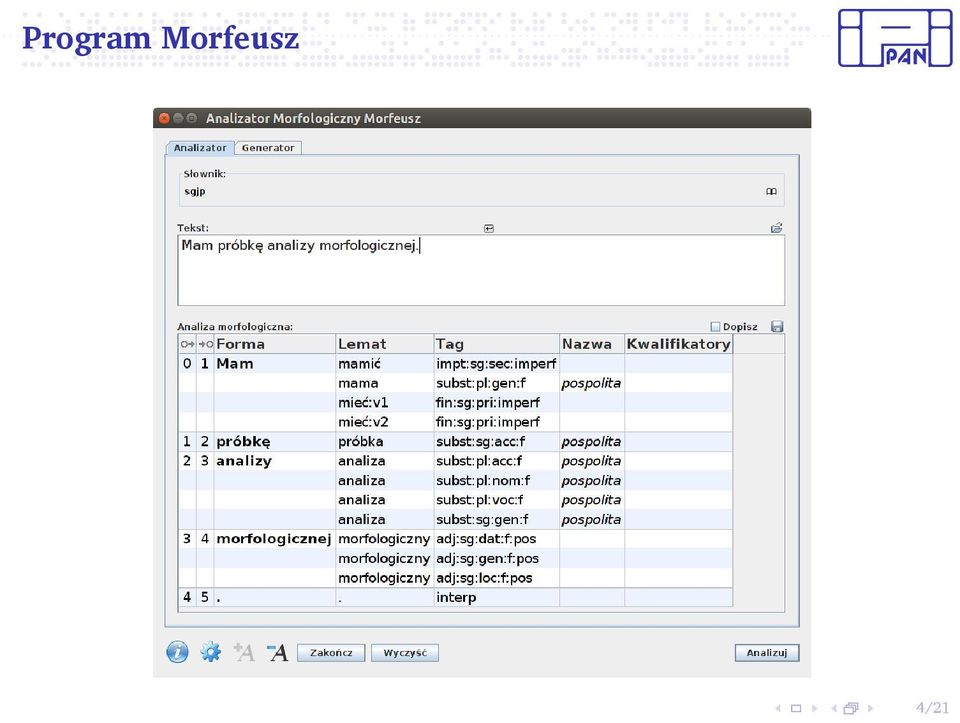Click the slide frame navigation icon

pos(796,708)
